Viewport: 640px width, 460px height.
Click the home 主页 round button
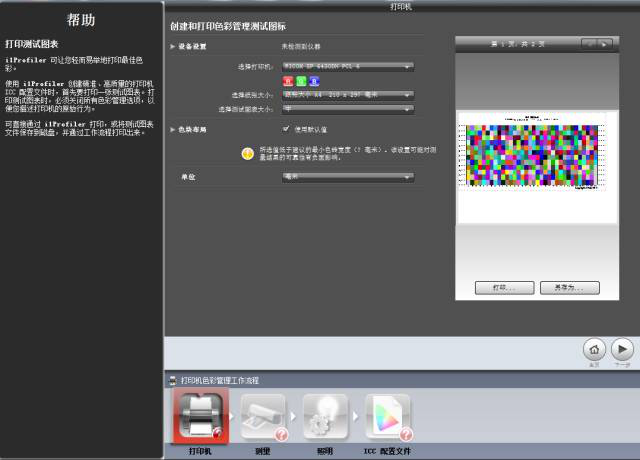[594, 348]
